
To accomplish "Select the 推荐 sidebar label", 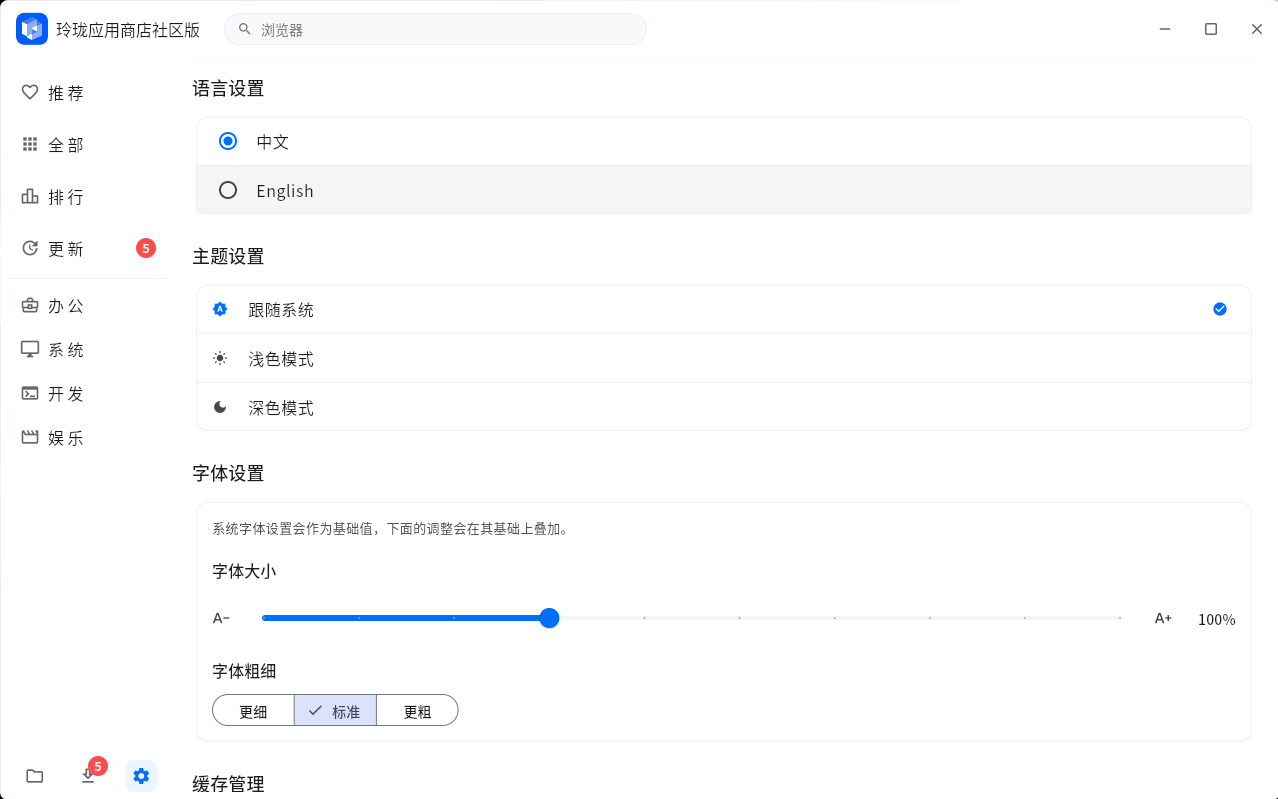I will click(66, 93).
